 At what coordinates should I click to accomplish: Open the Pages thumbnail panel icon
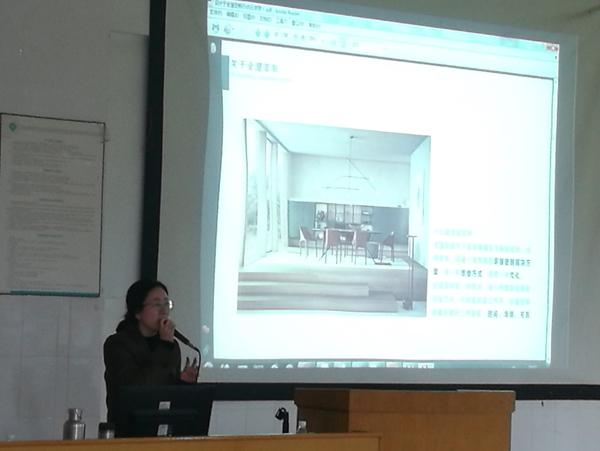[x=212, y=46]
